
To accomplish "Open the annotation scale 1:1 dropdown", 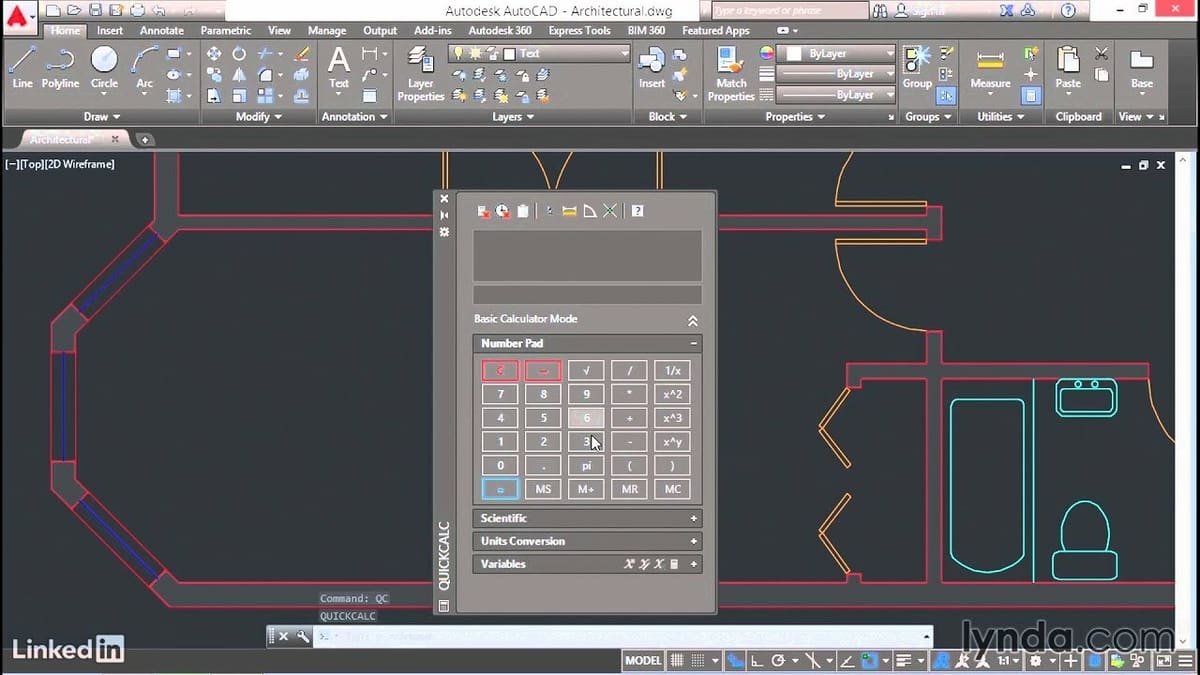I will pyautogui.click(x=1010, y=661).
